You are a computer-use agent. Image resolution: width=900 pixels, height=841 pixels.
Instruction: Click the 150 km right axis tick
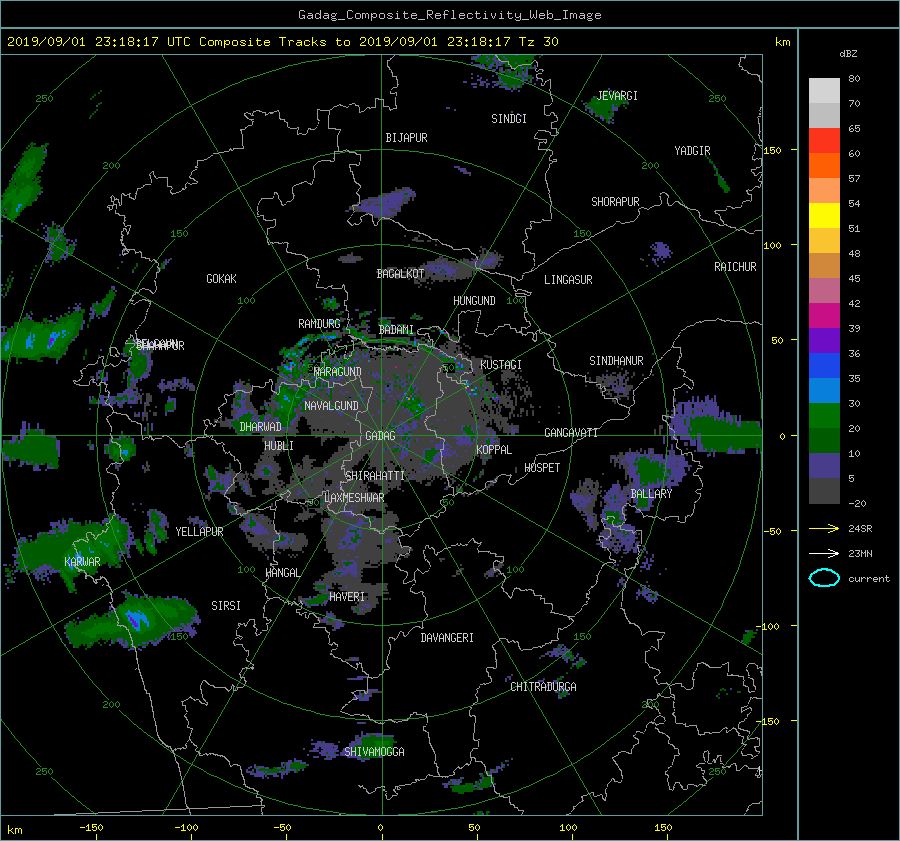(x=772, y=150)
